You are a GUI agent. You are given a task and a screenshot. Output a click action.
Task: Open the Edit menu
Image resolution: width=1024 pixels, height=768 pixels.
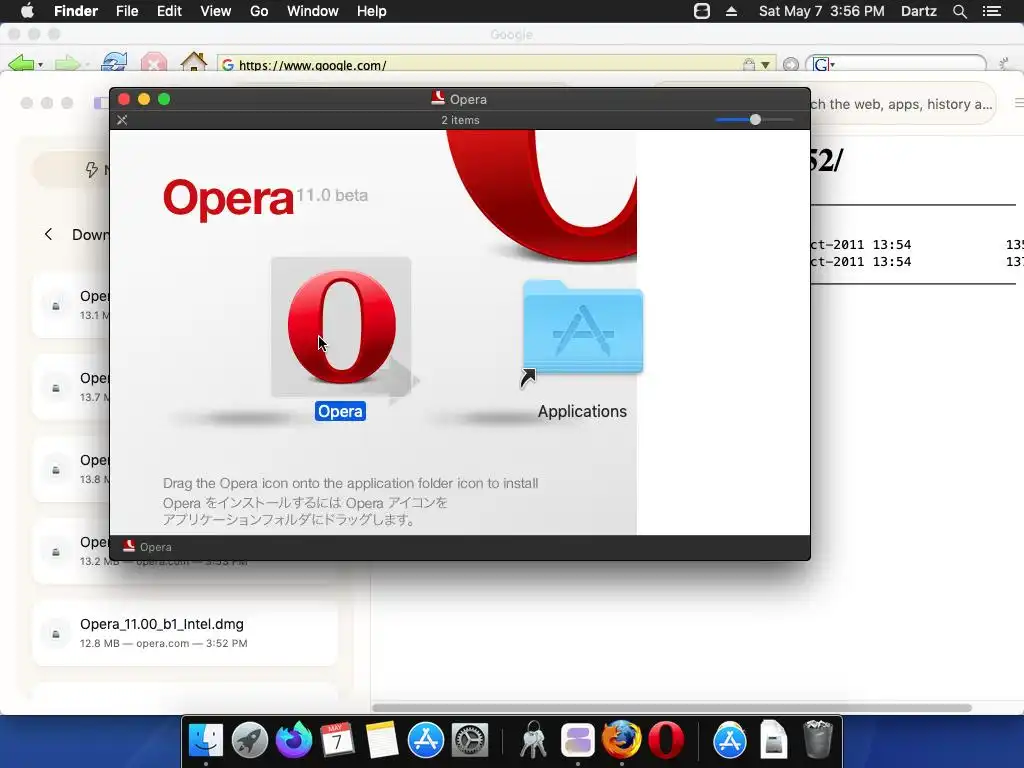(x=169, y=11)
